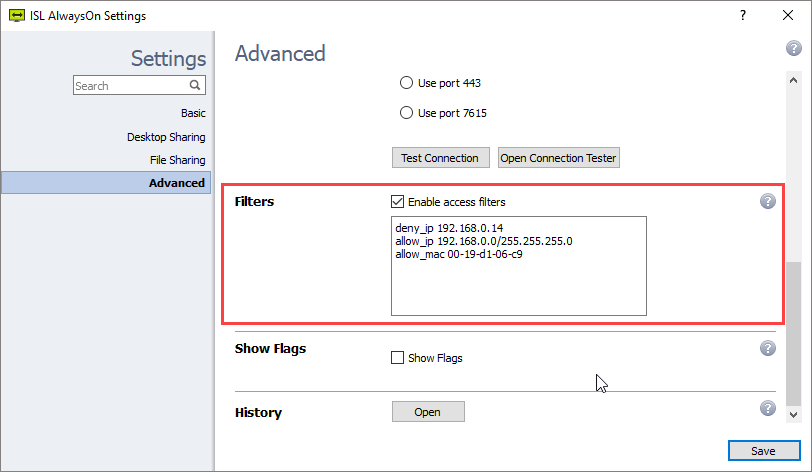This screenshot has height=472, width=812.
Task: Open help icon beside the Advanced heading
Action: (794, 49)
